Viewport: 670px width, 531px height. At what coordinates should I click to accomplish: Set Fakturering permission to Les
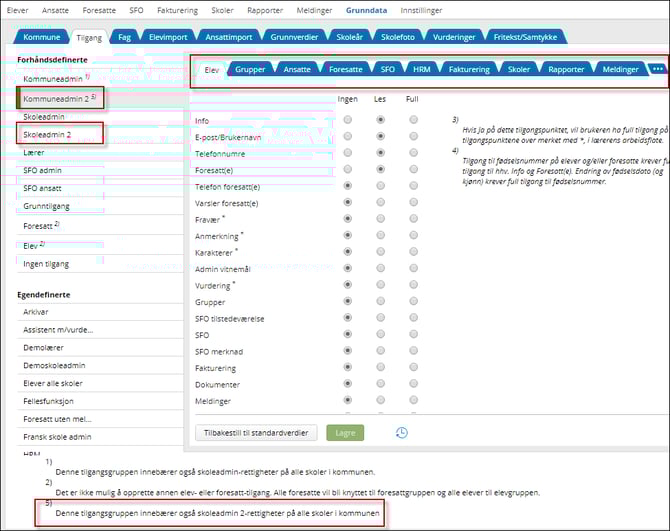tap(380, 368)
